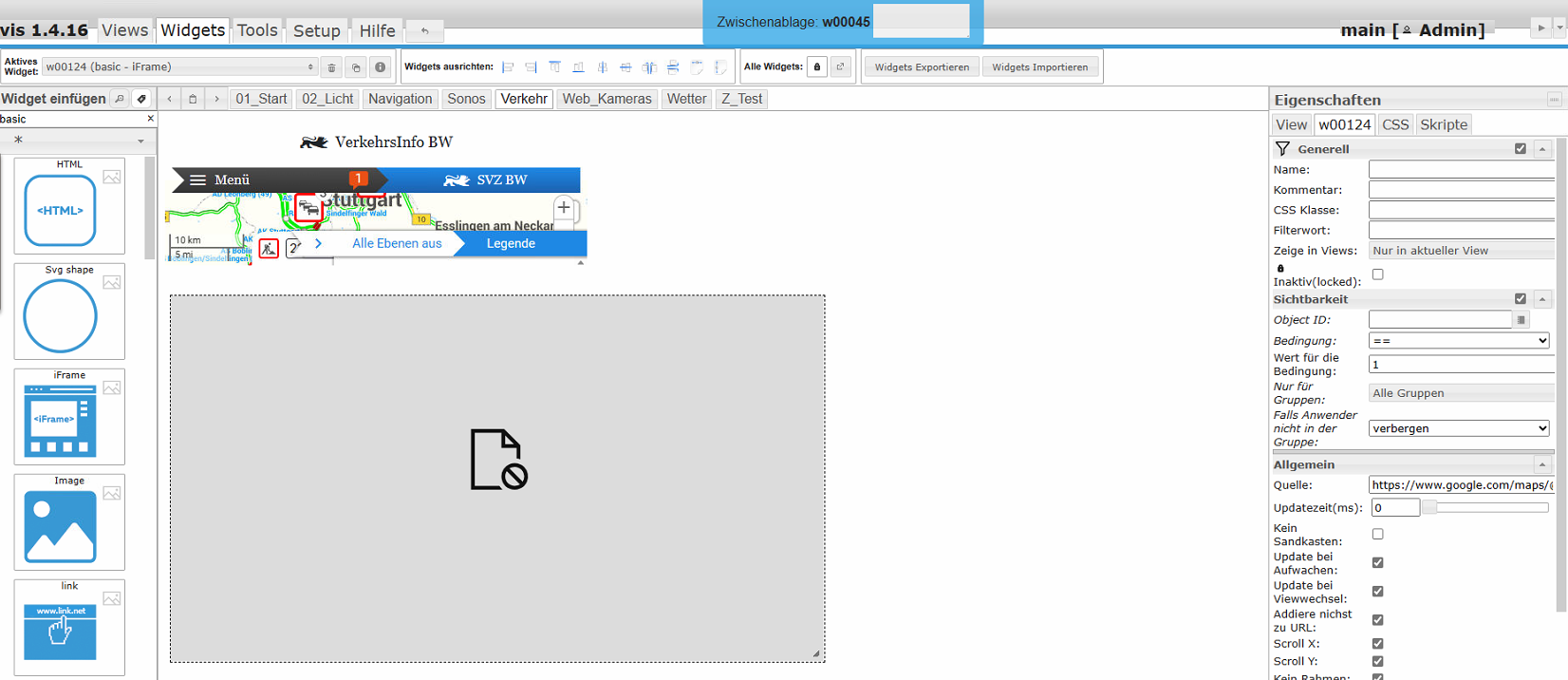Click the SVZ BW header button
1568x680 pixels.
coord(484,179)
